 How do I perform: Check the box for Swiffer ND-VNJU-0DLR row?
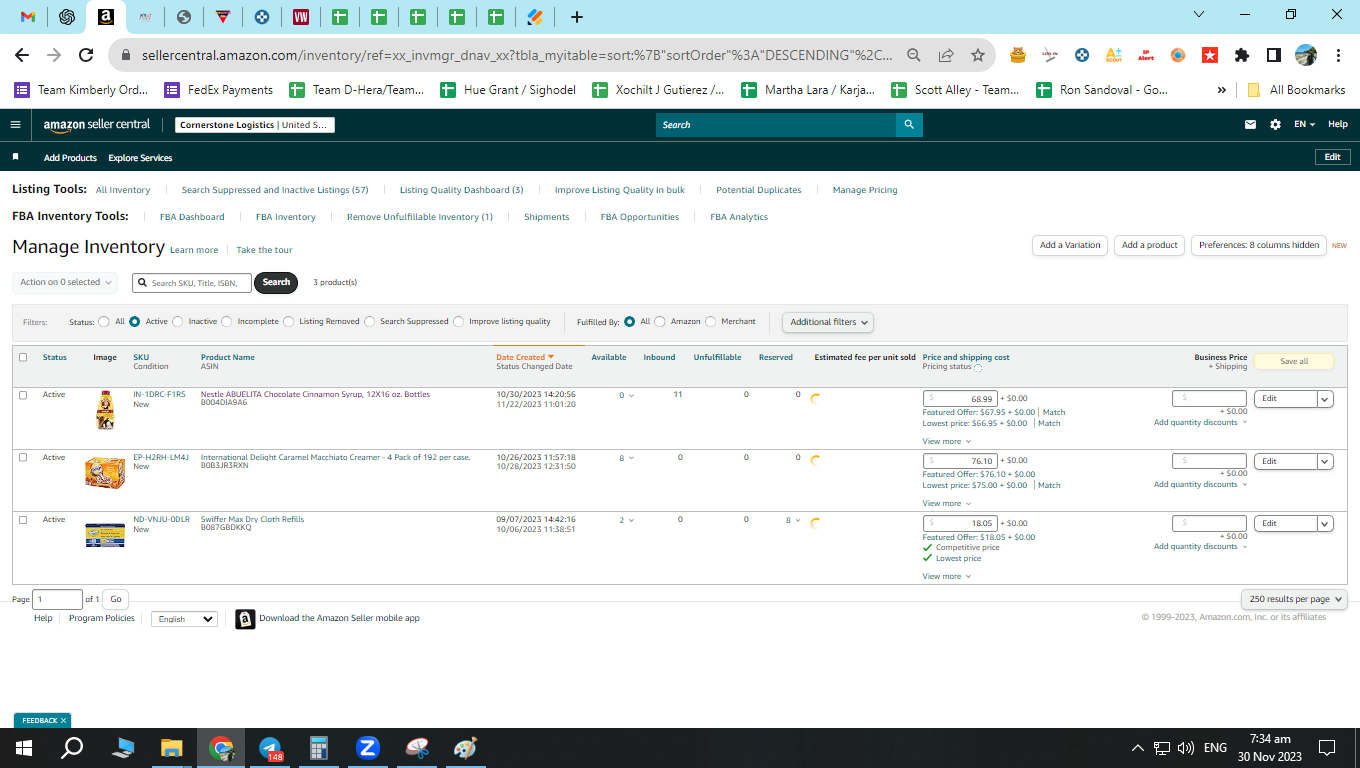tap(23, 520)
